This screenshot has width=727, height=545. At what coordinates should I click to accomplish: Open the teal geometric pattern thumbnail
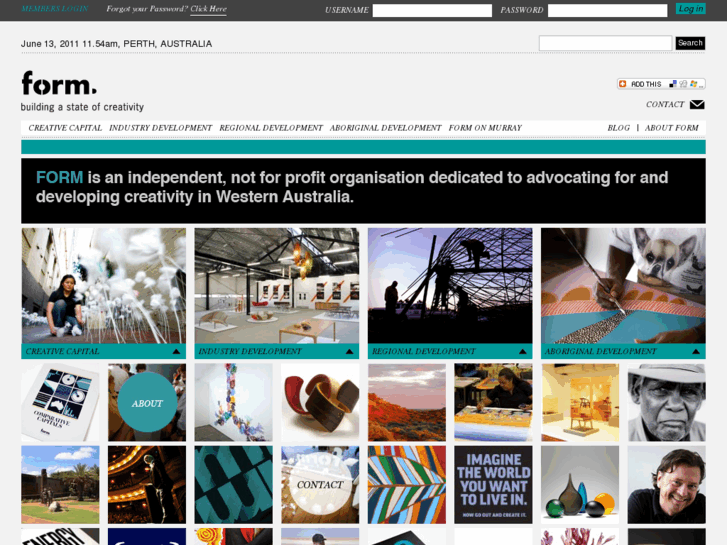(234, 485)
